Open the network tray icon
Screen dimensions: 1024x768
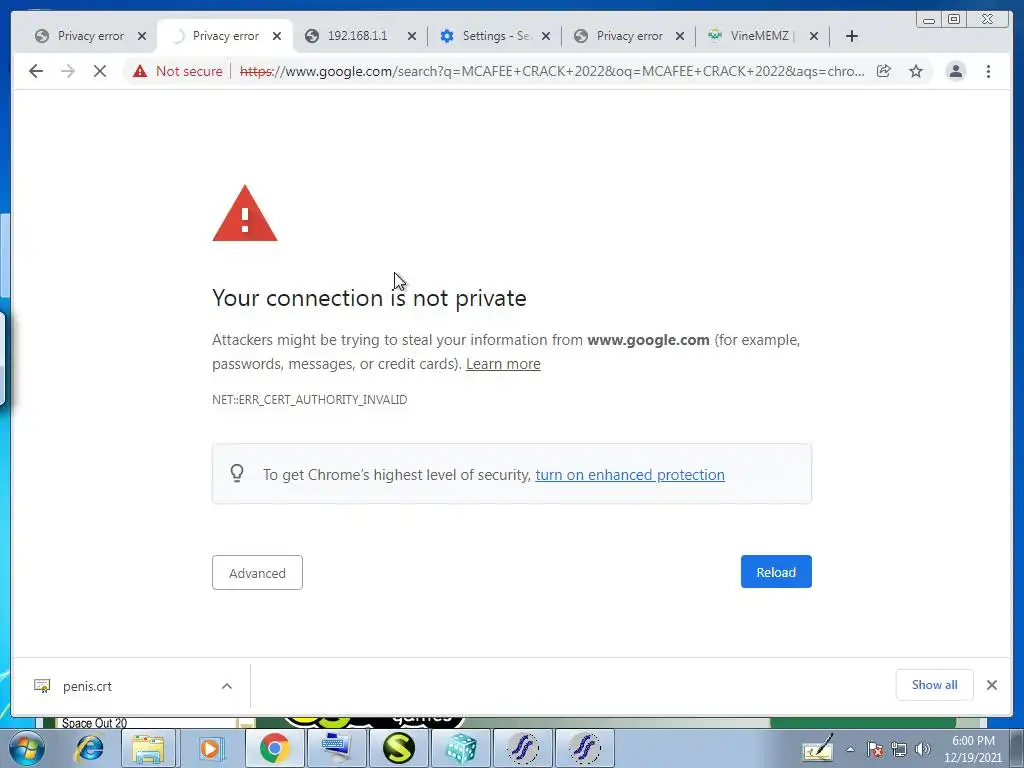[899, 749]
